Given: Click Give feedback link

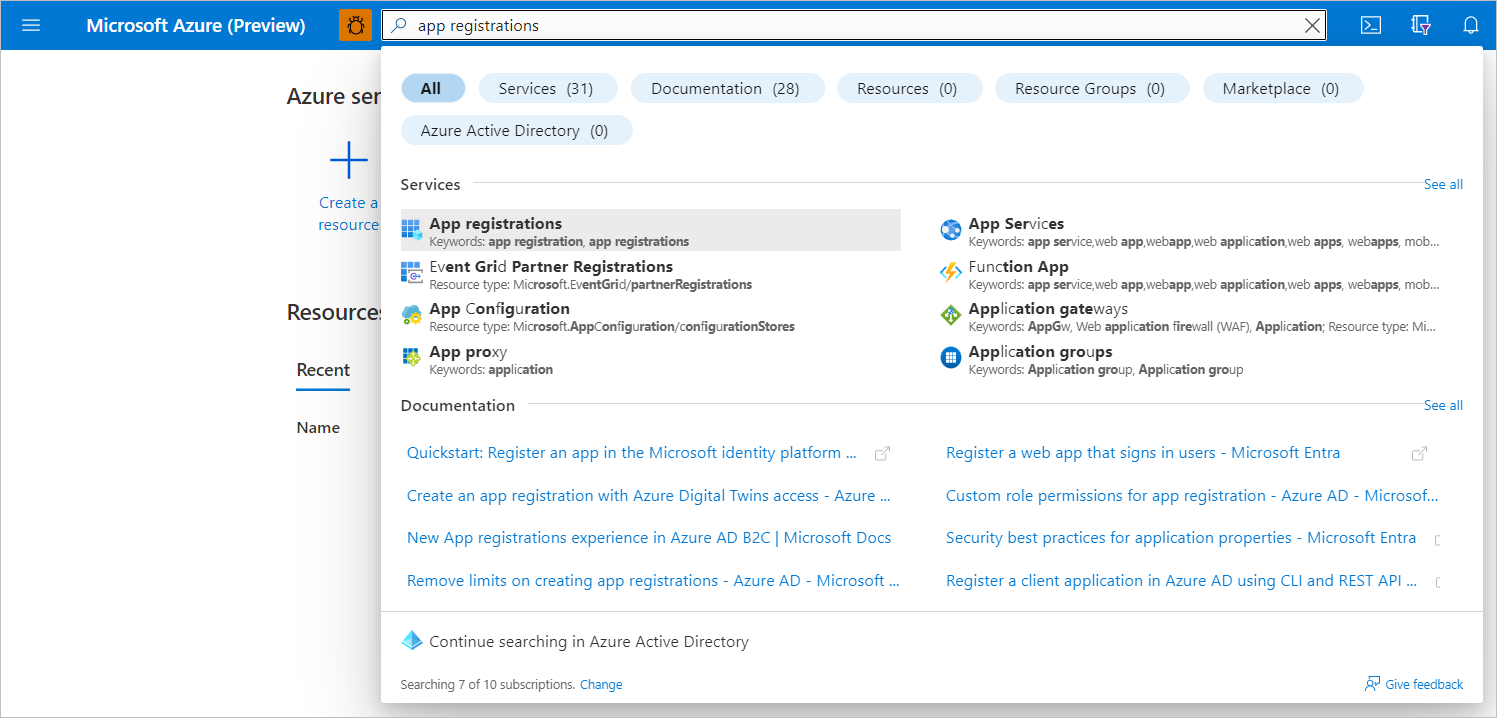Looking at the screenshot, I should pyautogui.click(x=1424, y=684).
